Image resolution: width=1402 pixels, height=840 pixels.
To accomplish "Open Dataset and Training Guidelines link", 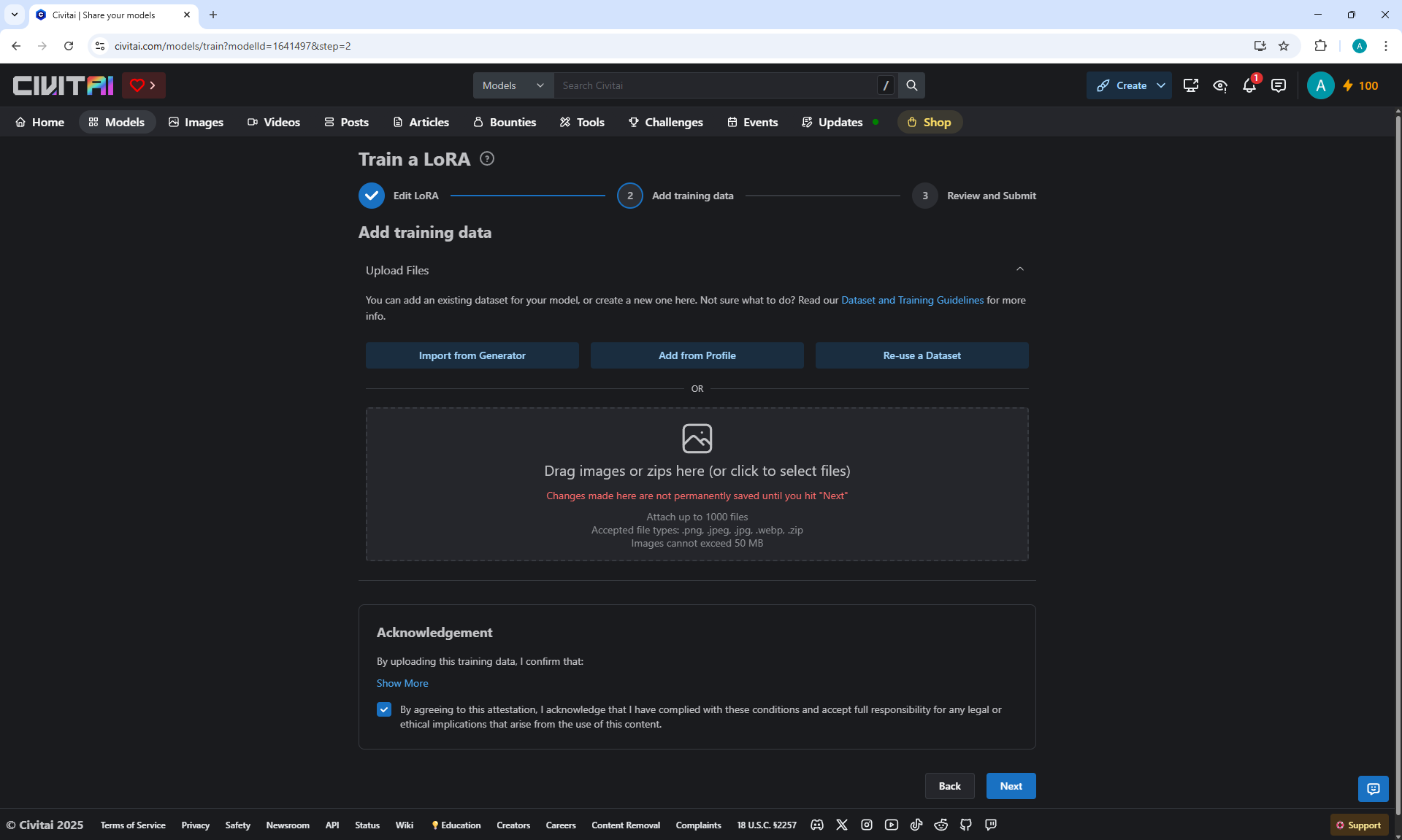I will [912, 300].
